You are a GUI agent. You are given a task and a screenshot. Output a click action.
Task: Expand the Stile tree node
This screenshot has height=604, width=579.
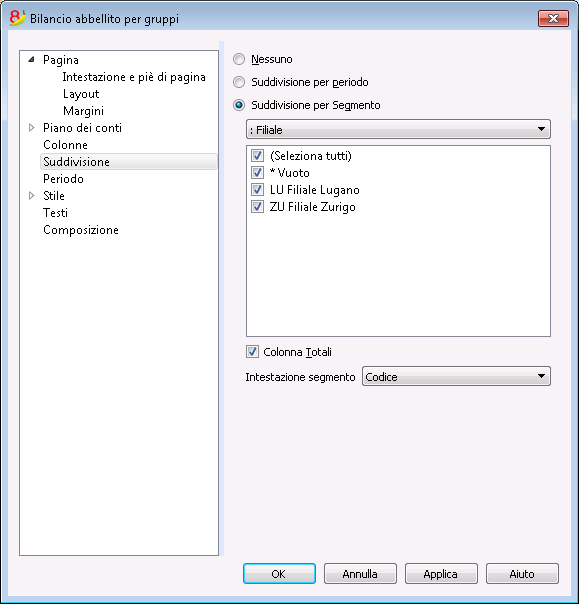point(32,195)
